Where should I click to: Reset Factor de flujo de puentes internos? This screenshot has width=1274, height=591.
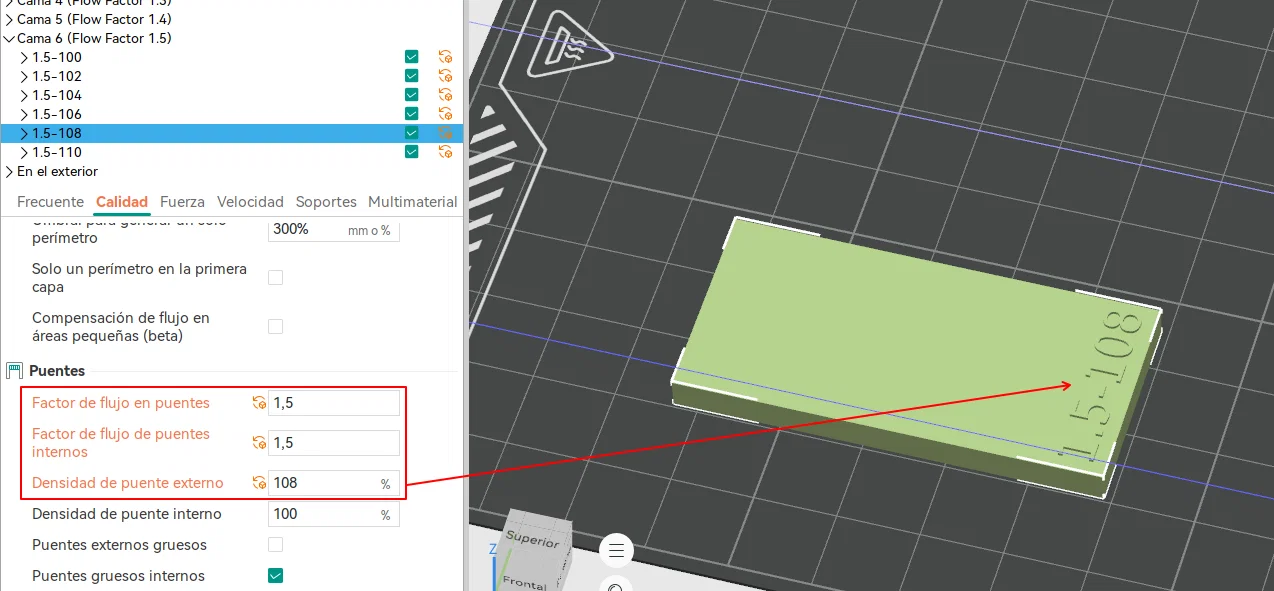point(259,442)
